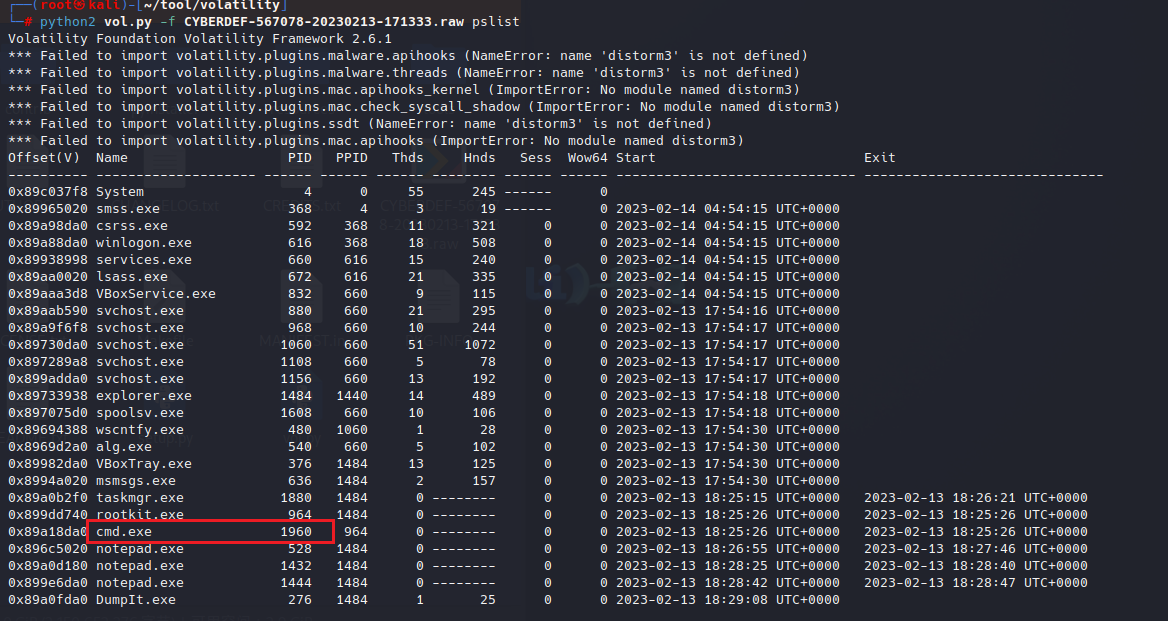Click the Exit column header
This screenshot has width=1168, height=621.
coord(880,158)
